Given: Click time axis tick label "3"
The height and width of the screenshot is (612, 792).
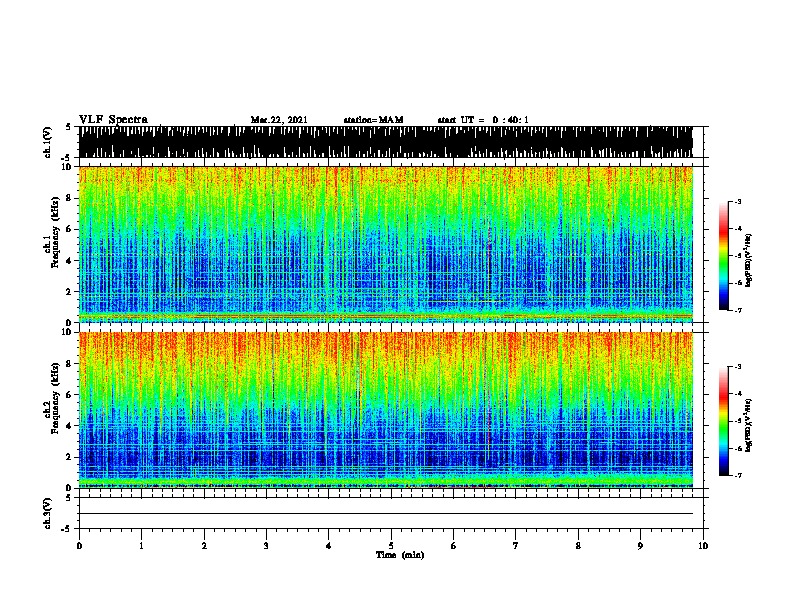Looking at the screenshot, I should [x=266, y=546].
